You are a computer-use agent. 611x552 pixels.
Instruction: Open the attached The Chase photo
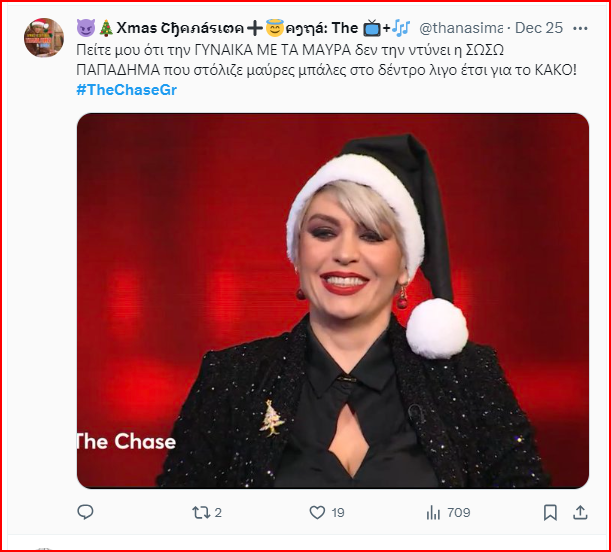(x=333, y=300)
